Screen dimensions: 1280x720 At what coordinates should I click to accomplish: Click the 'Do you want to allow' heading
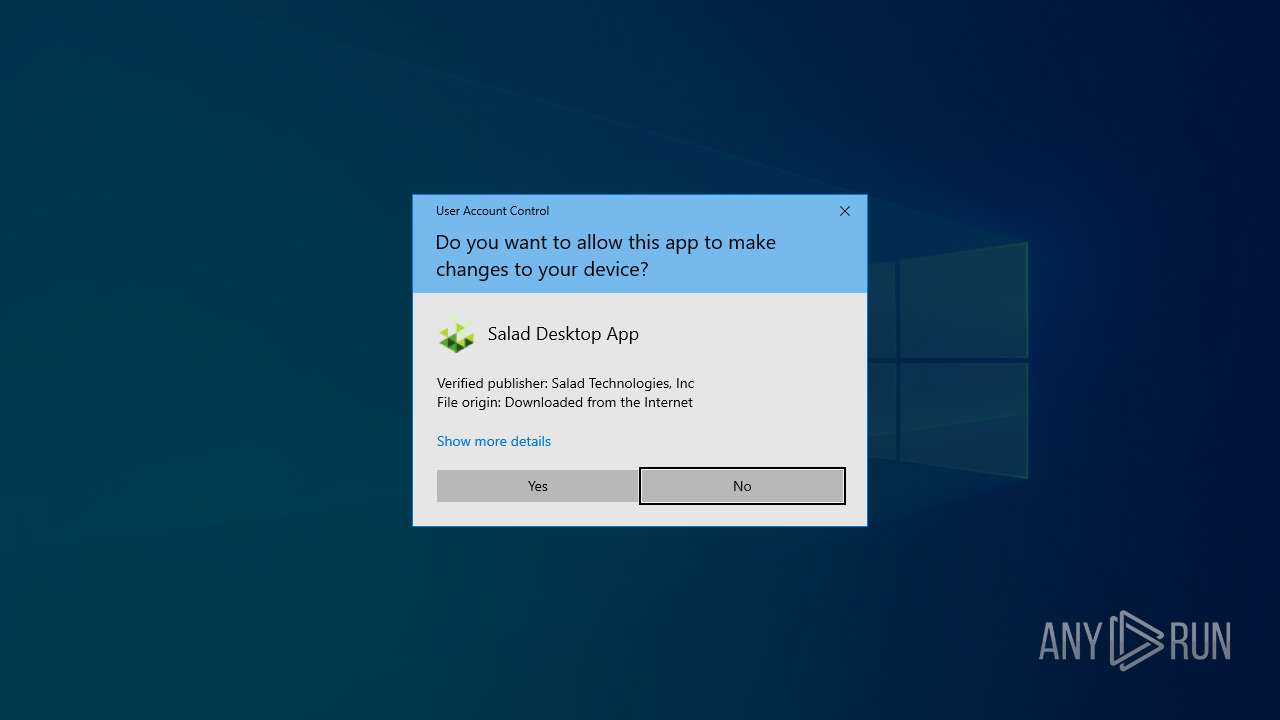[605, 255]
